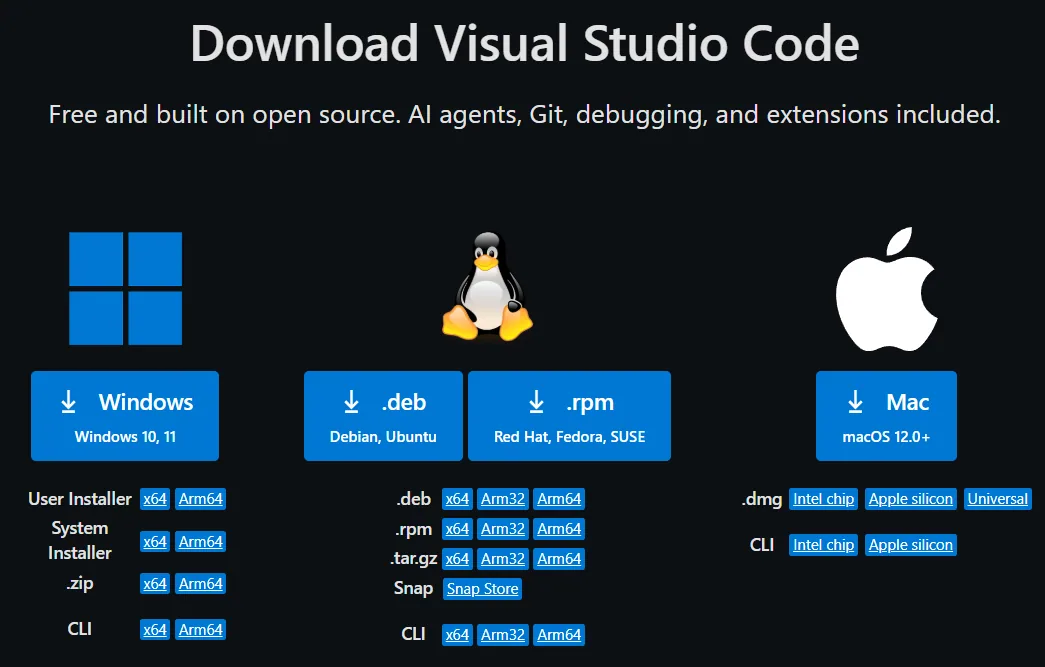Choose Windows System Installer x64
The width and height of the screenshot is (1045, 667).
[x=155, y=542]
